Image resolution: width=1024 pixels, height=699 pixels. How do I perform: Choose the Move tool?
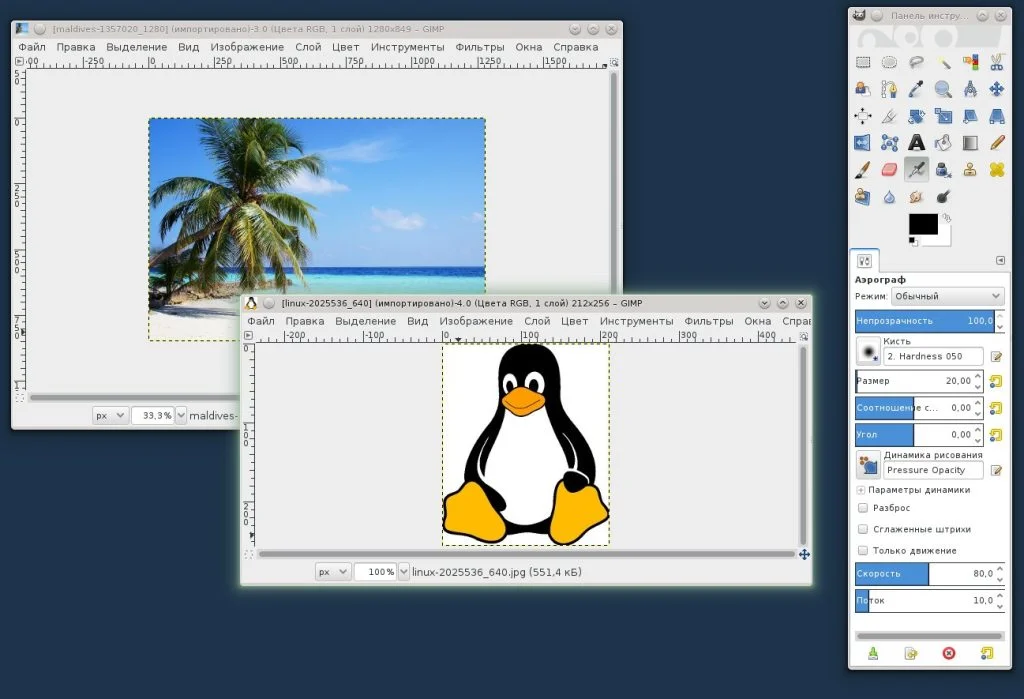click(996, 89)
